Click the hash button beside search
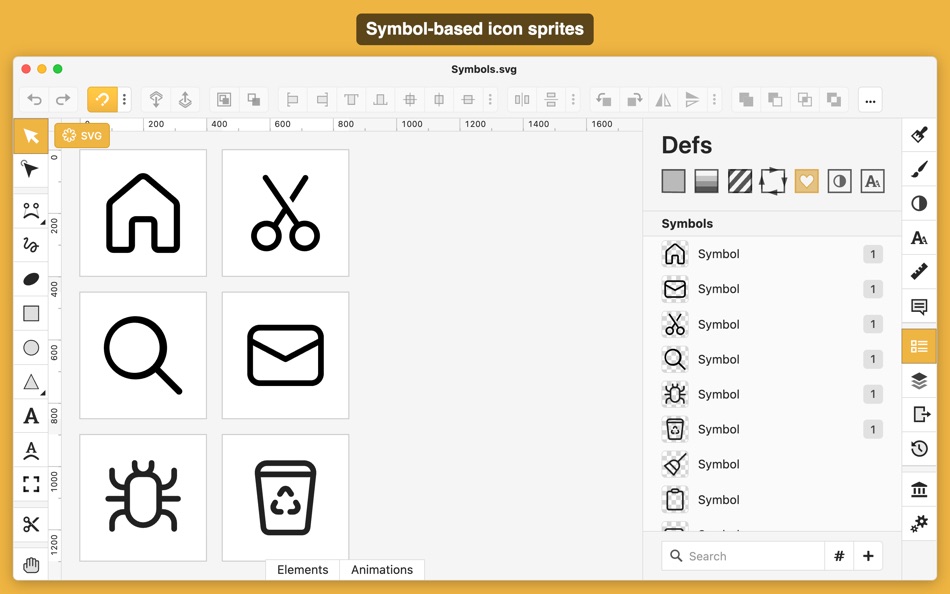Screen dimensions: 950x594 tap(838, 555)
